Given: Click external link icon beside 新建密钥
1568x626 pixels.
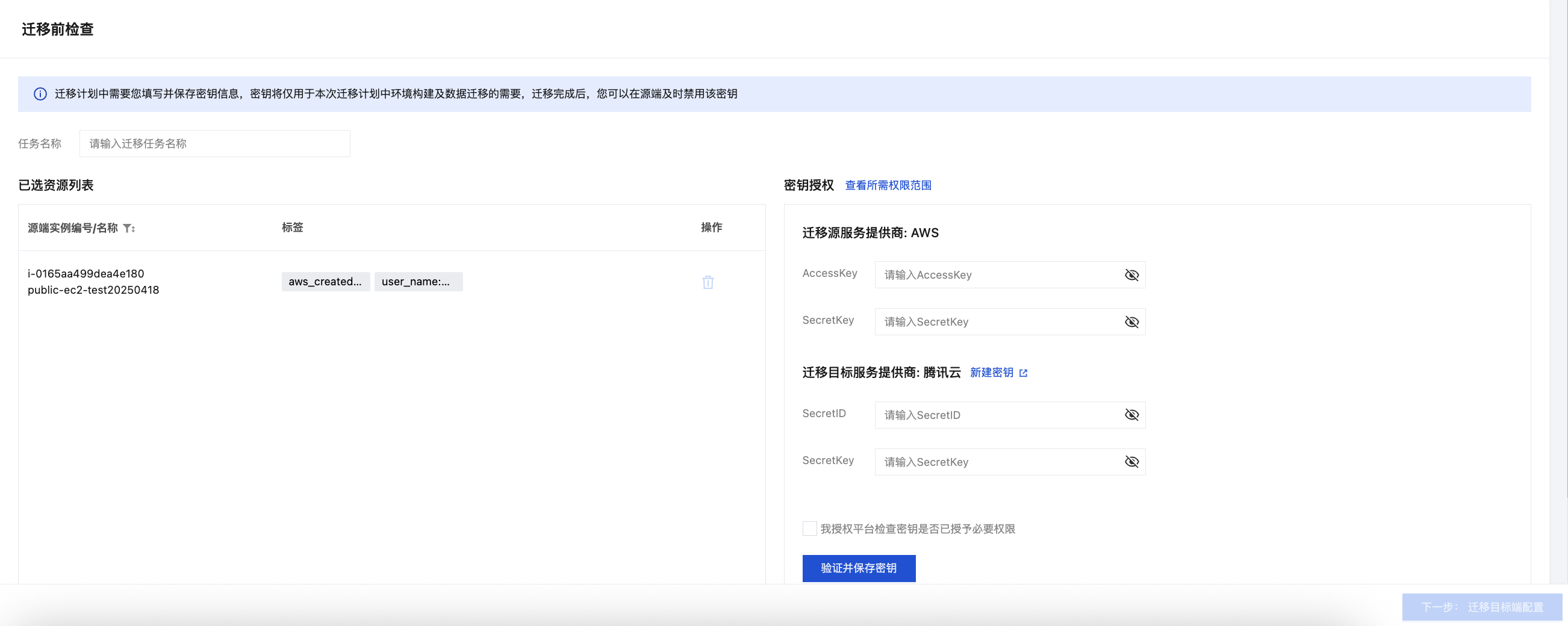Looking at the screenshot, I should tap(1023, 373).
